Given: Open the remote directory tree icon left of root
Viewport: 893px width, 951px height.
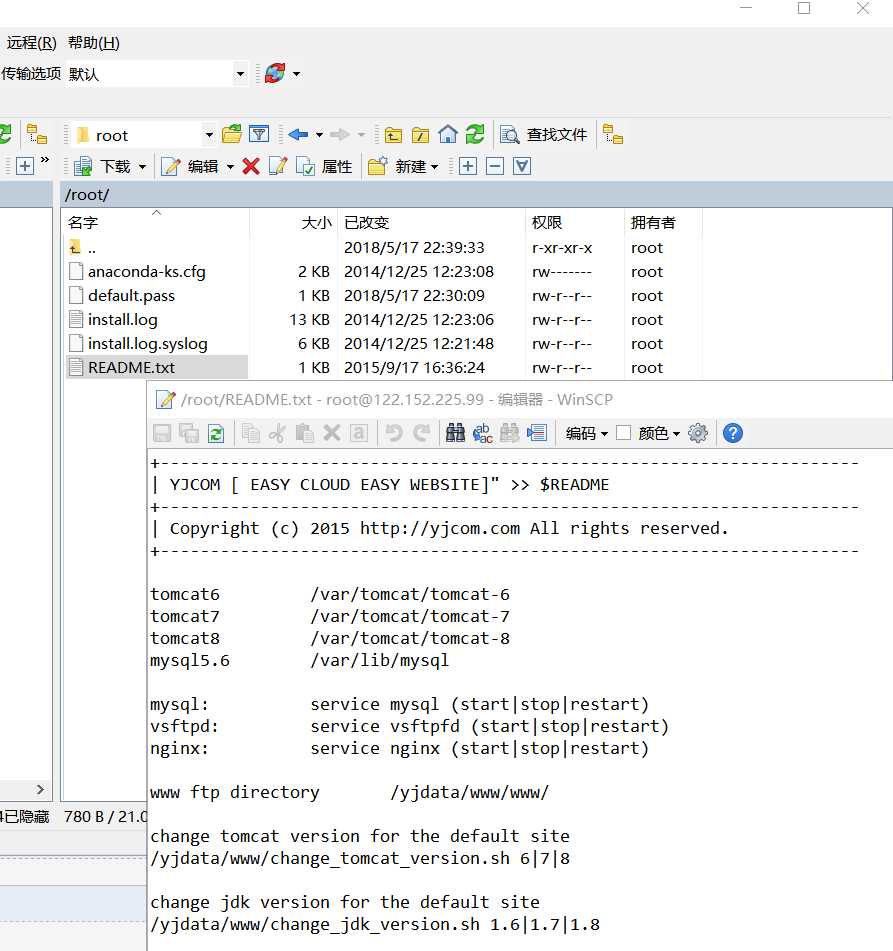Looking at the screenshot, I should [x=37, y=134].
